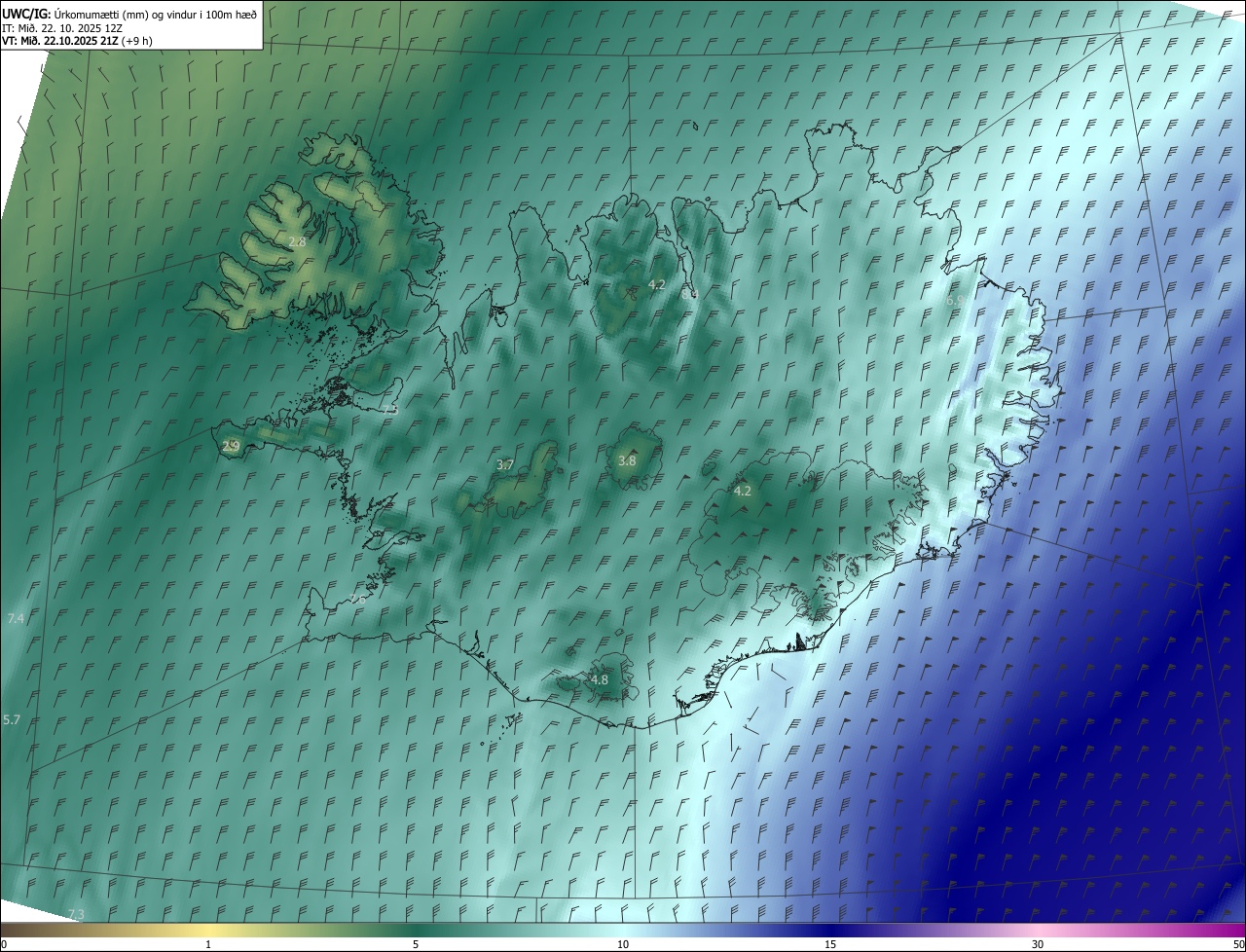
Task: Click the 7.6 value on Reykjanes peninsula
Action: click(357, 600)
